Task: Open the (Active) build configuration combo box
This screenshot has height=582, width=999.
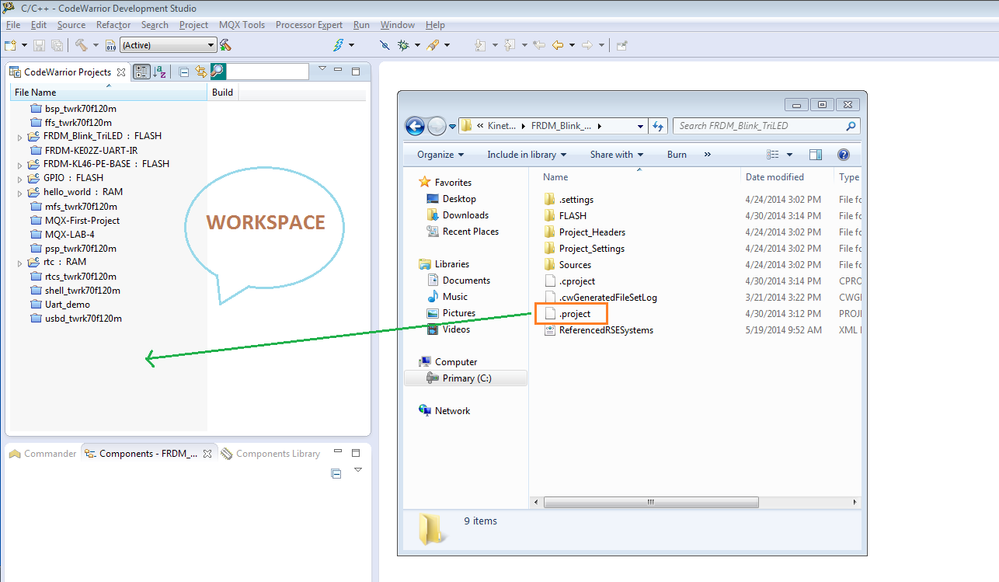Action: point(168,45)
